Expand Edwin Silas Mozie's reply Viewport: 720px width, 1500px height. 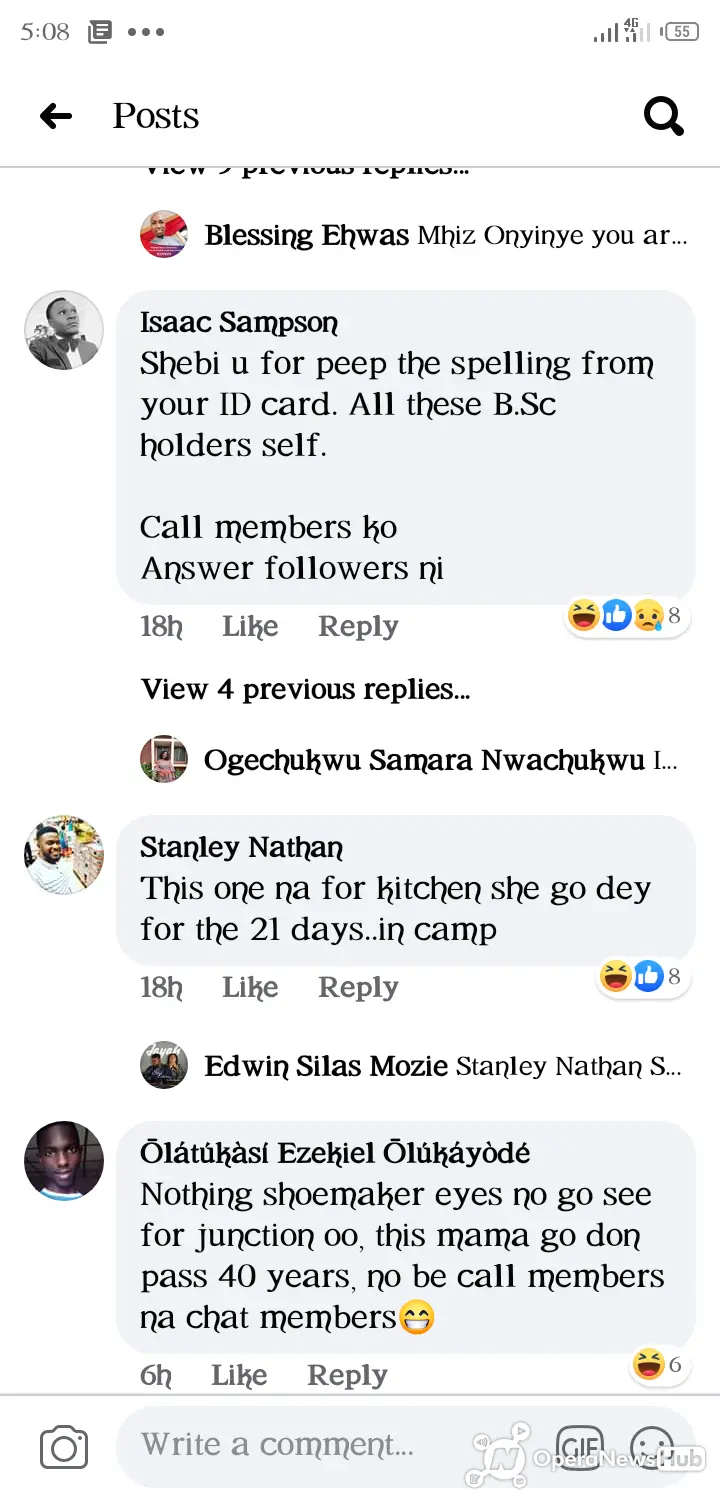(412, 1066)
